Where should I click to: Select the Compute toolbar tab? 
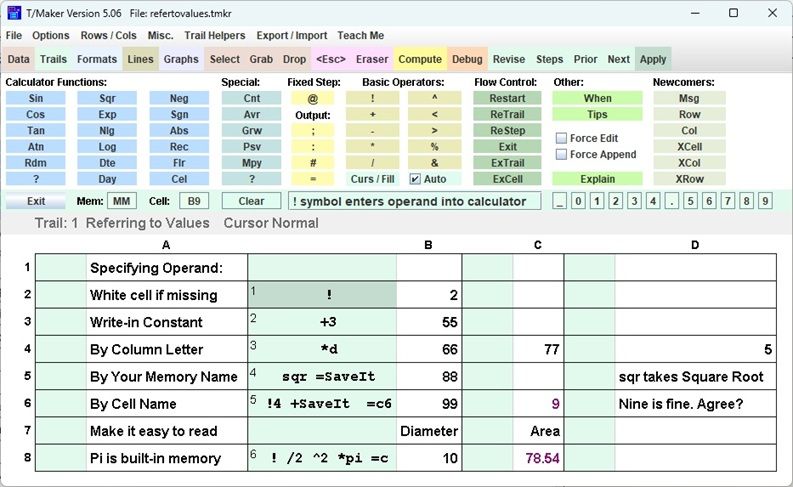point(420,59)
